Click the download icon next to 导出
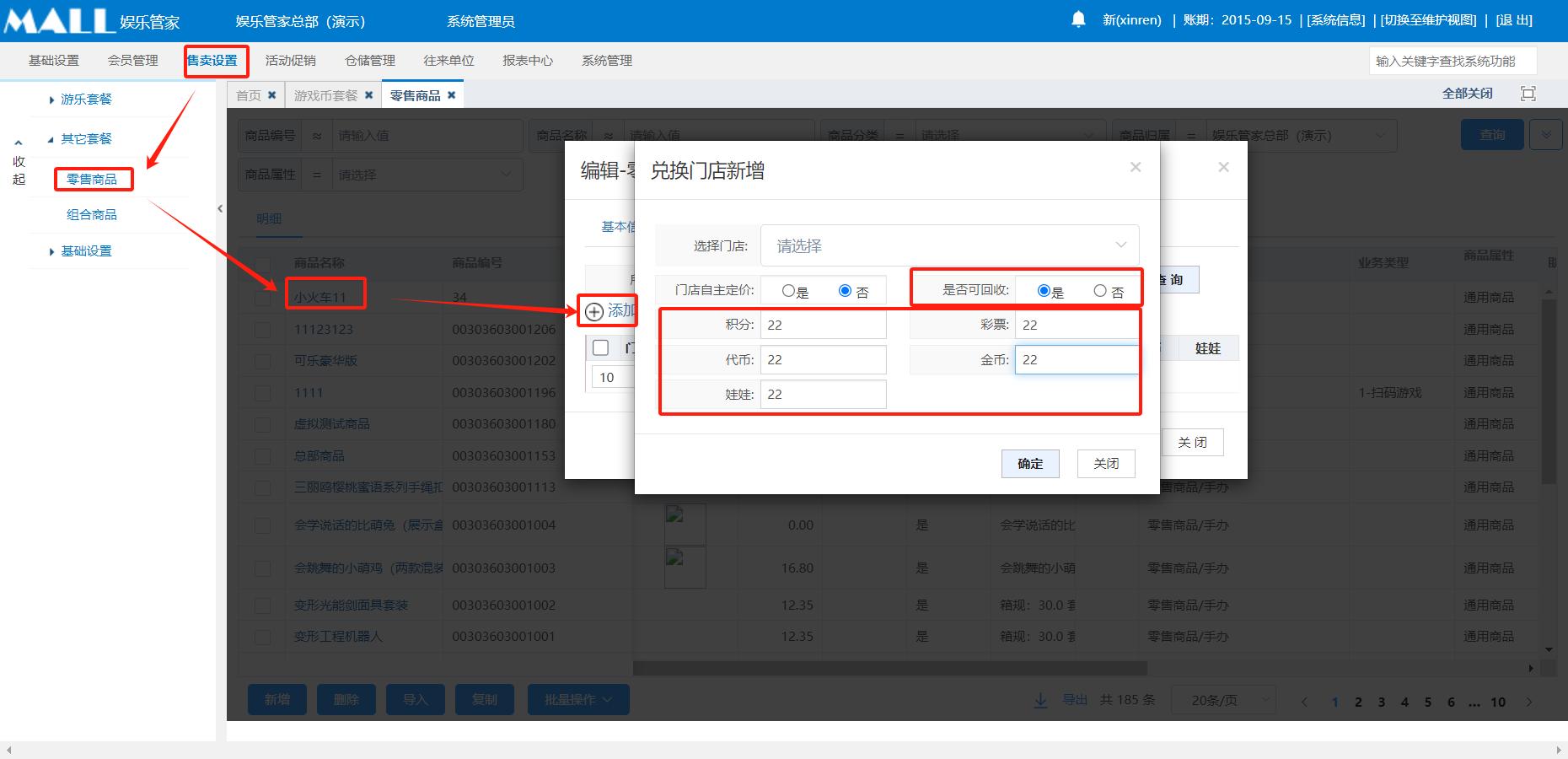This screenshot has width=1568, height=759. (x=1041, y=700)
